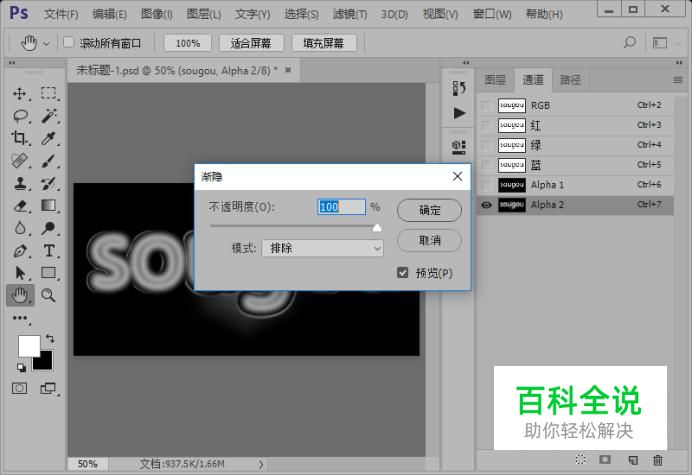The image size is (692, 475).
Task: Close the Fade dialog
Action: 457,177
